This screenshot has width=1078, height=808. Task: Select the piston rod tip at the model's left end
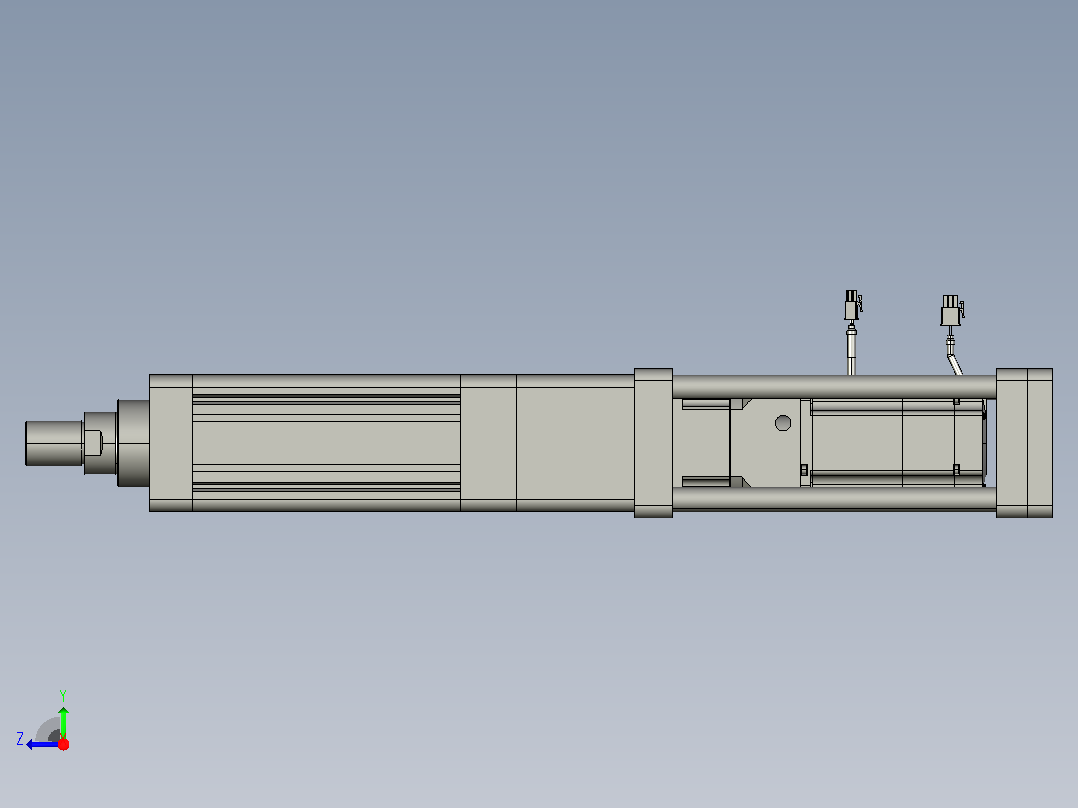tap(54, 444)
